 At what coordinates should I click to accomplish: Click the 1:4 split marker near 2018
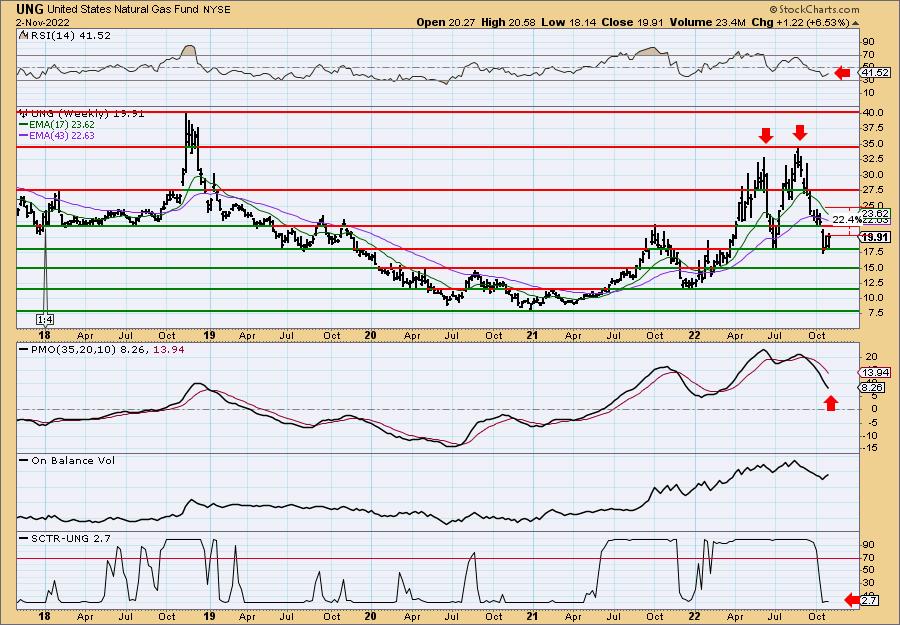(x=45, y=319)
